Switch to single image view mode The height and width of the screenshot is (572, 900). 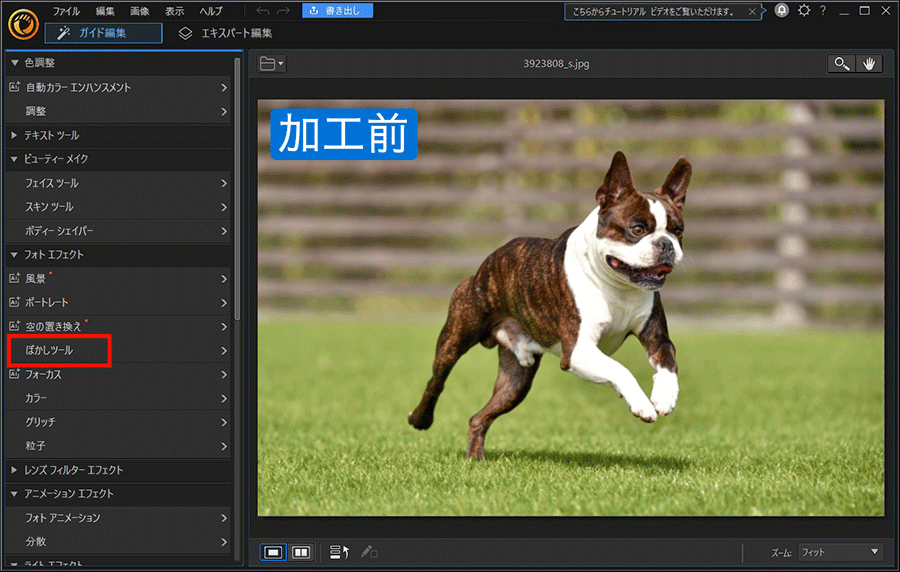(x=273, y=551)
